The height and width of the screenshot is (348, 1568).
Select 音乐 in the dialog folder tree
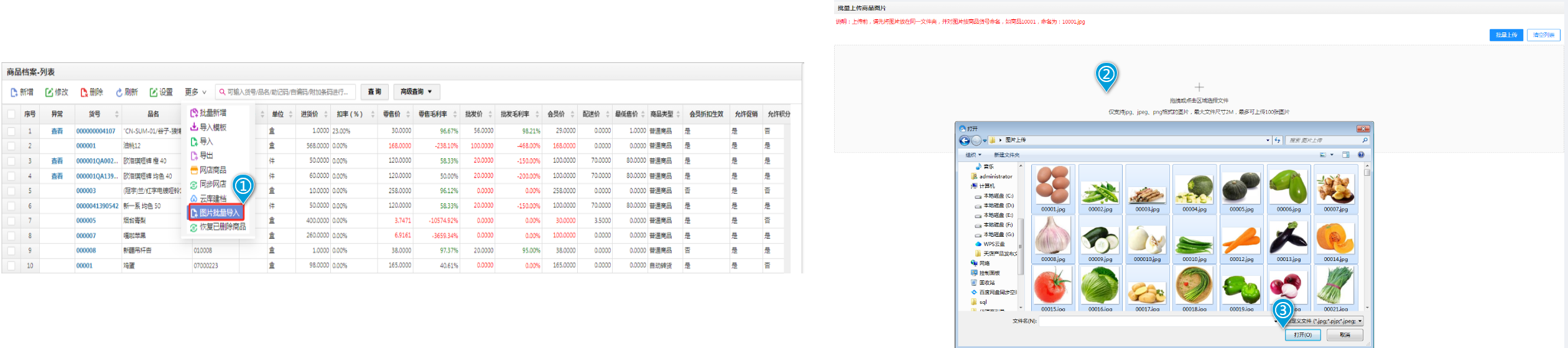(985, 167)
